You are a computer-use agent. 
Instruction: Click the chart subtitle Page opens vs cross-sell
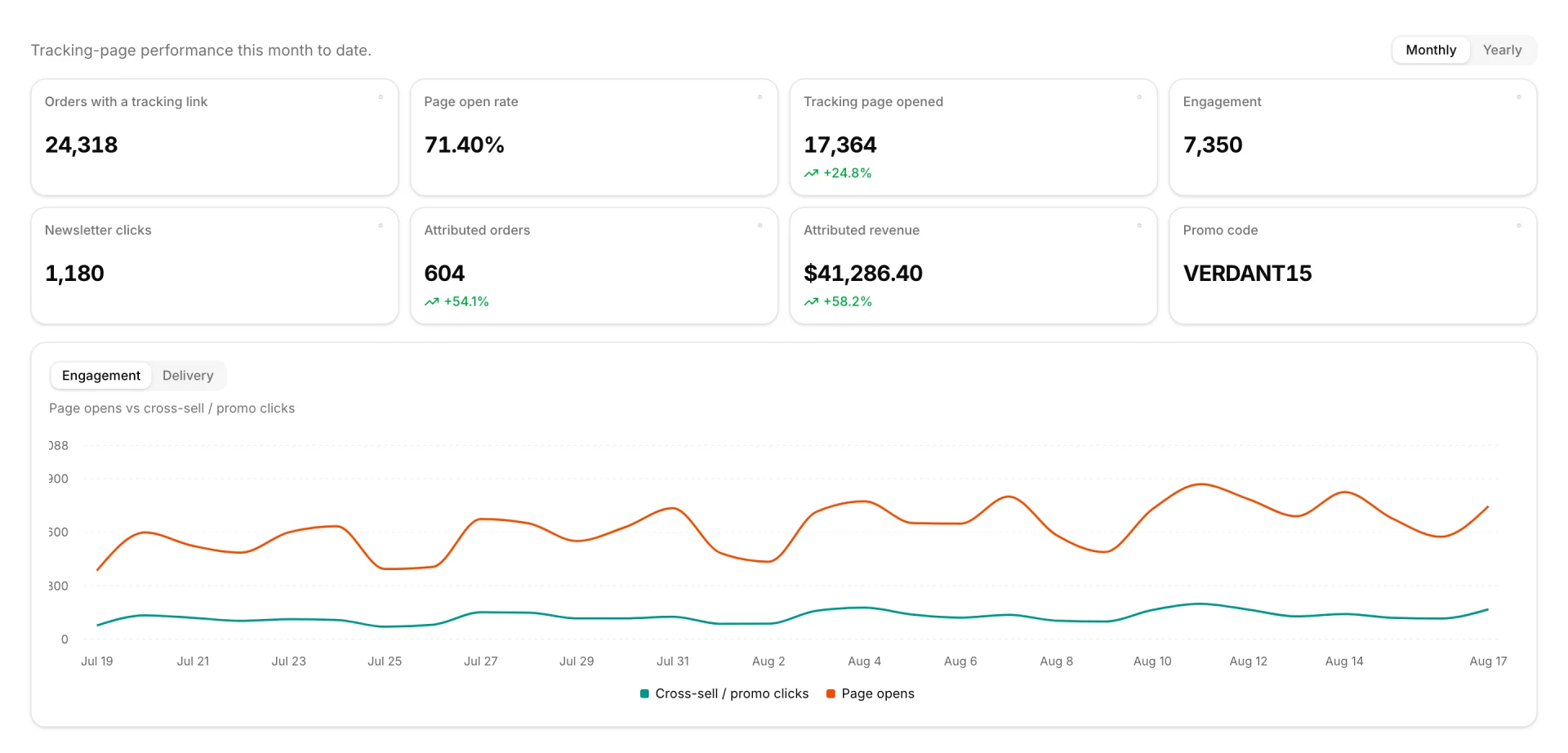tap(171, 408)
